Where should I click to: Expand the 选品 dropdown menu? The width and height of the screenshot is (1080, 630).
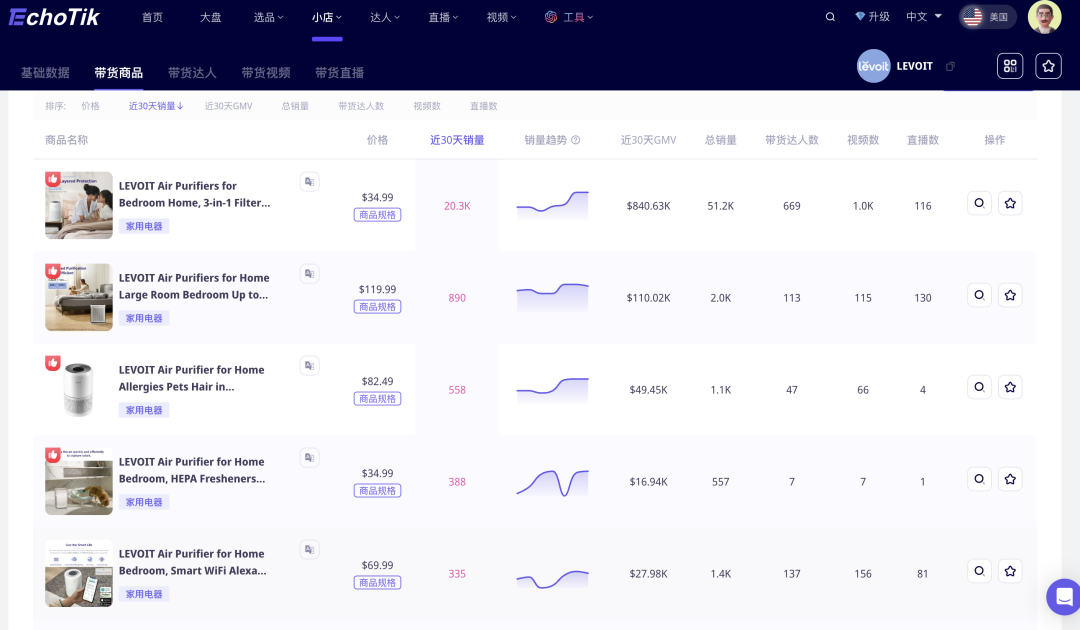(268, 17)
